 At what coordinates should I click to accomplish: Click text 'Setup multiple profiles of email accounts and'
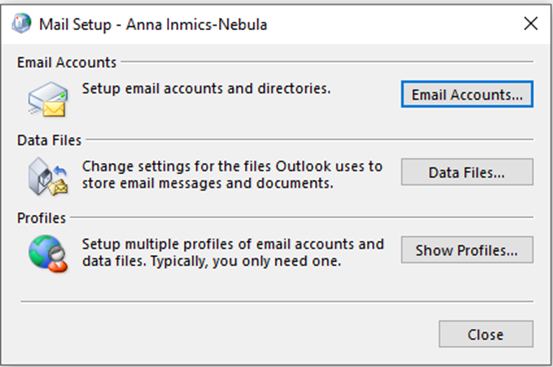tap(233, 244)
